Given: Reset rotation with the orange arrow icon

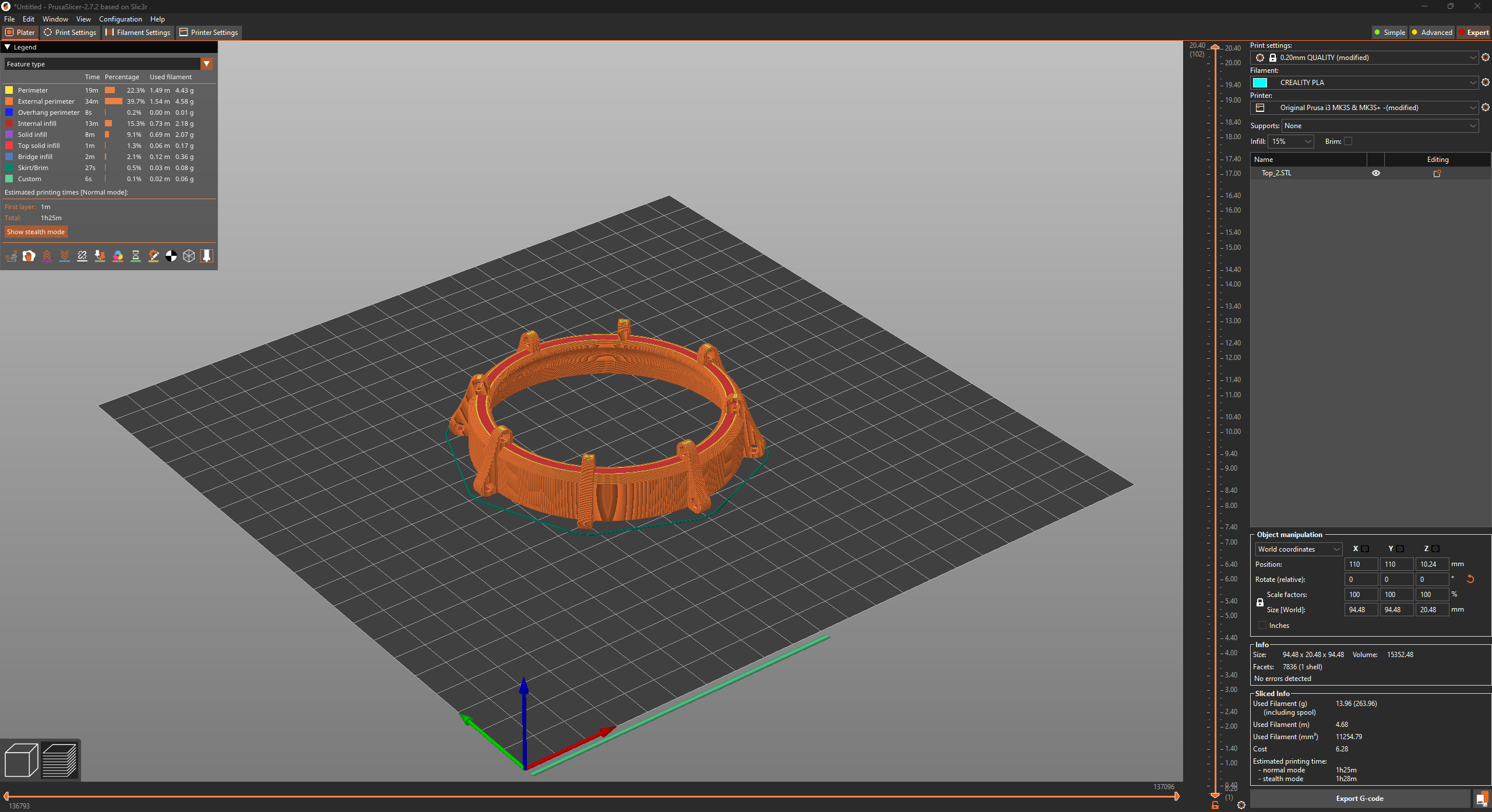Looking at the screenshot, I should coord(1470,579).
